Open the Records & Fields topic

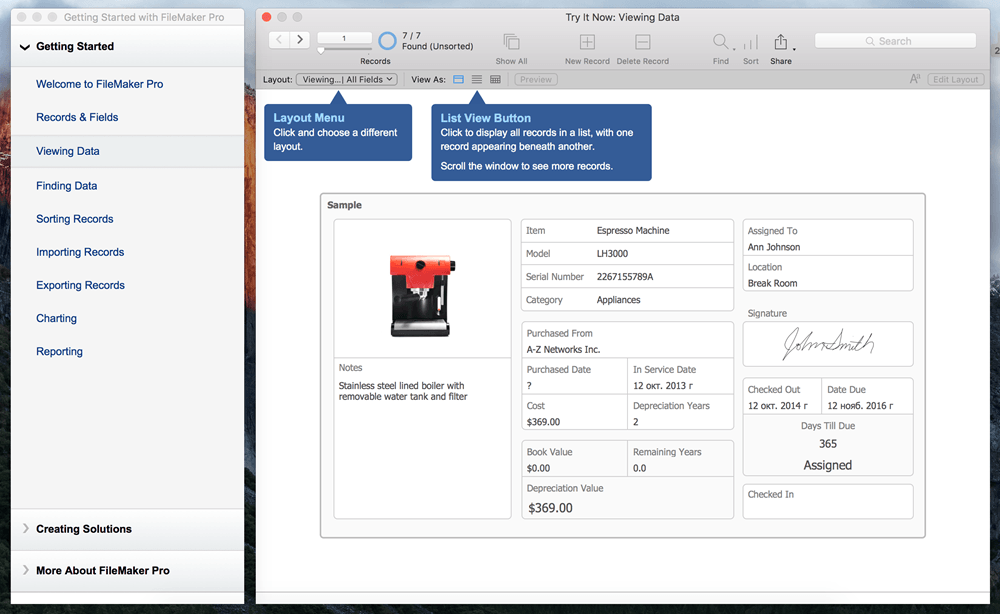click(77, 117)
